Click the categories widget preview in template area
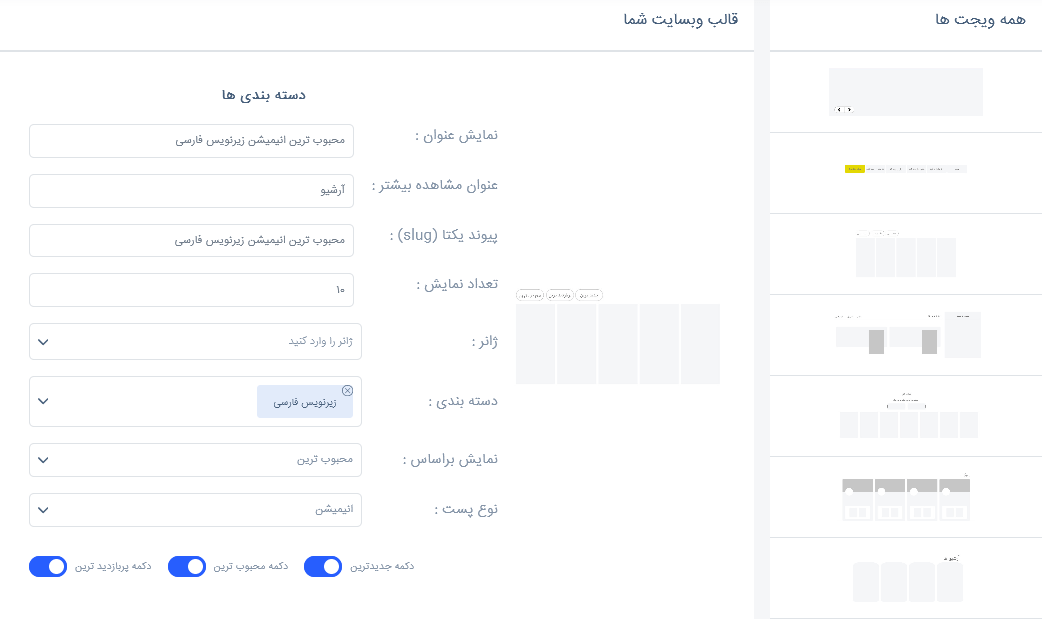 pyautogui.click(x=618, y=336)
